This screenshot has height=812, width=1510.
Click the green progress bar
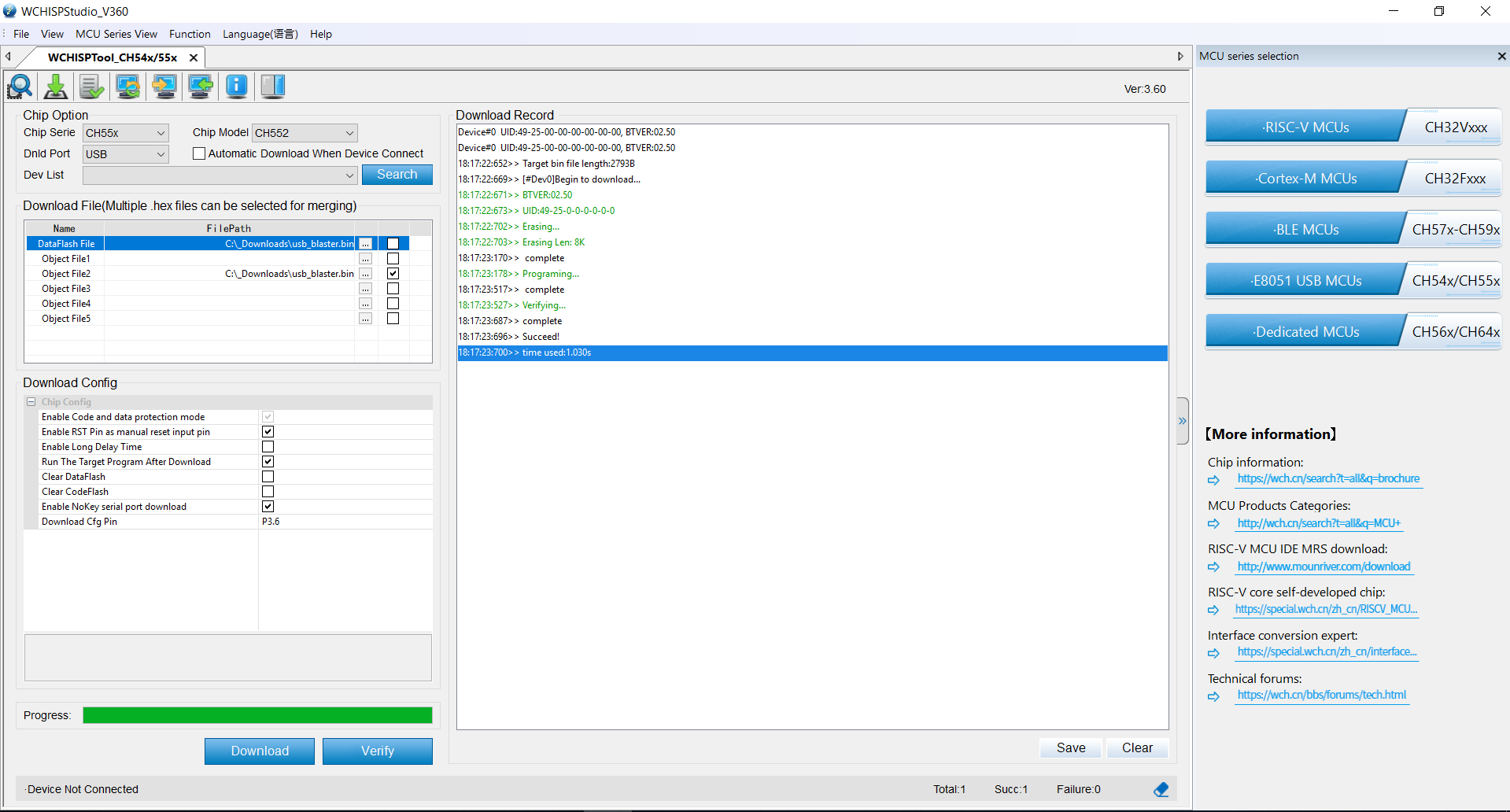(257, 715)
